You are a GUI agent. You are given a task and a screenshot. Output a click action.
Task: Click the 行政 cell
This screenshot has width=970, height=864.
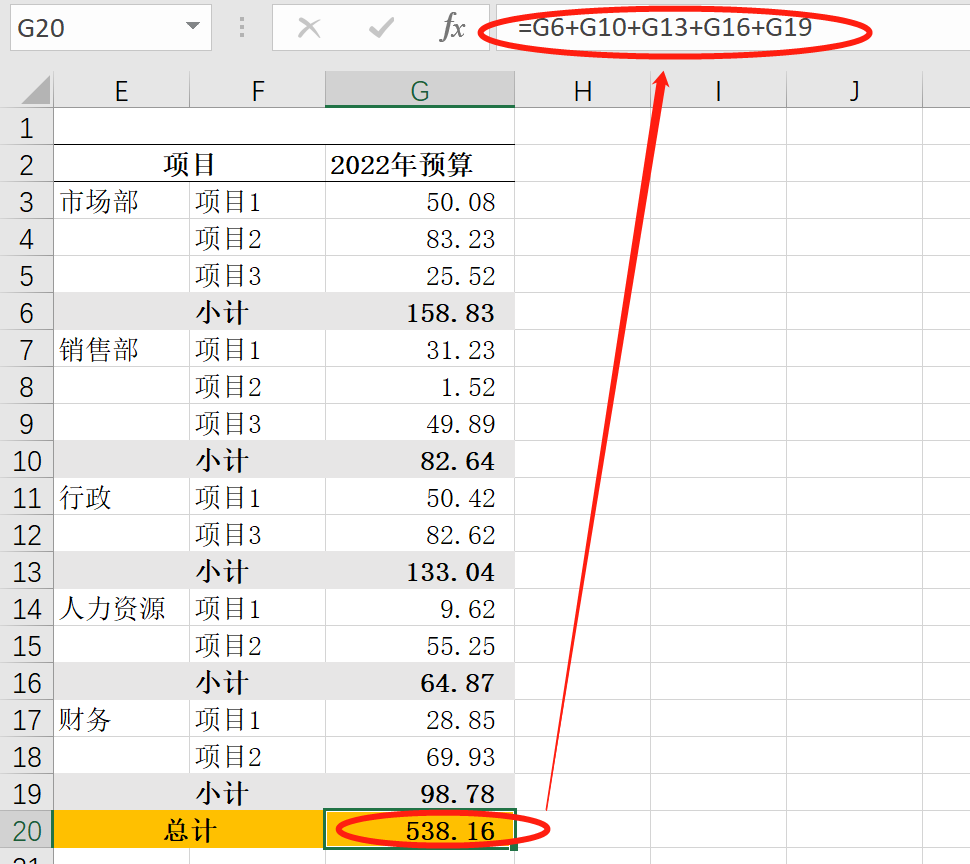click(x=122, y=497)
